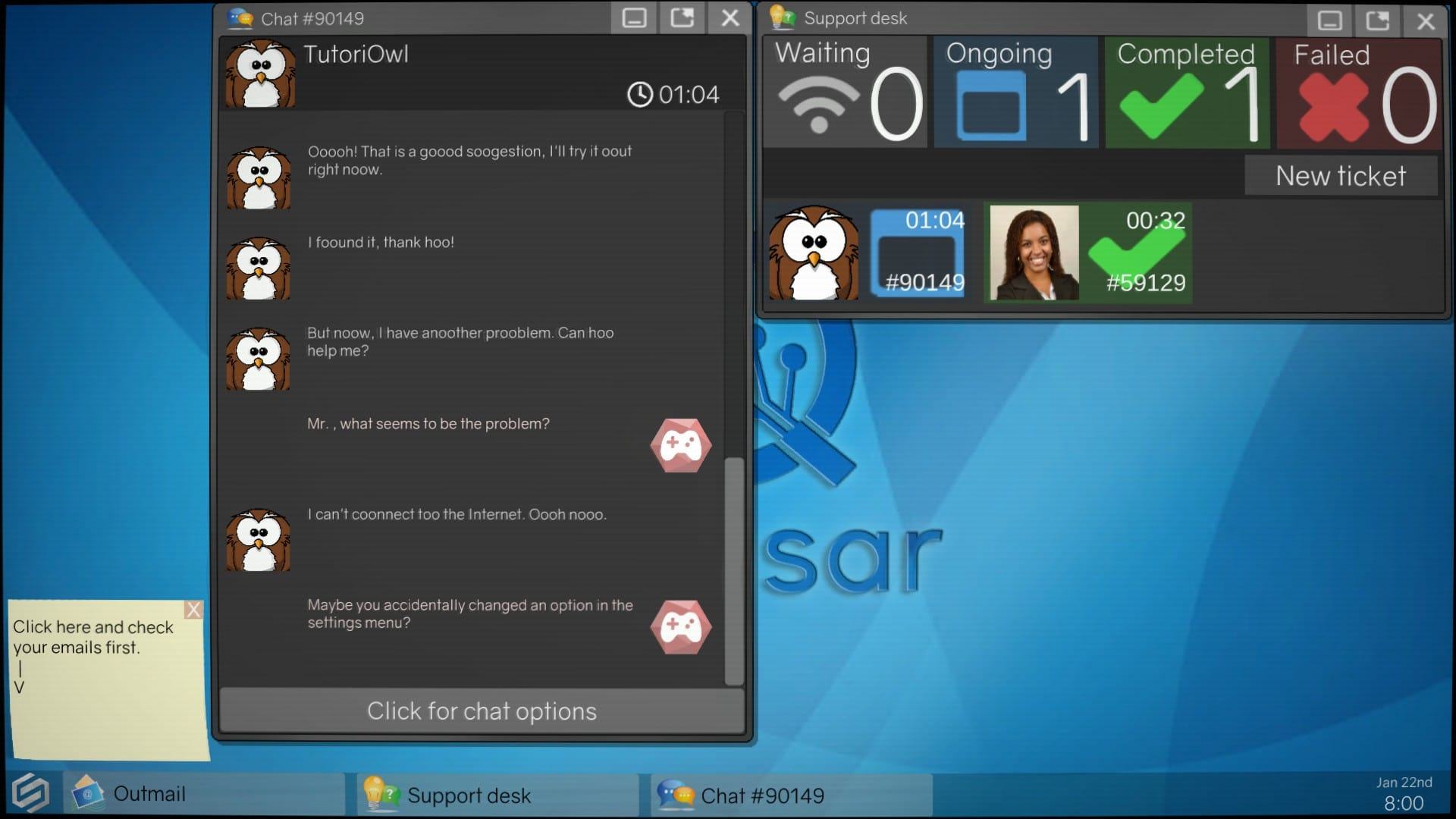Click owl avatar beside 'can't coonnect' message
The image size is (1456, 819).
pyautogui.click(x=259, y=540)
